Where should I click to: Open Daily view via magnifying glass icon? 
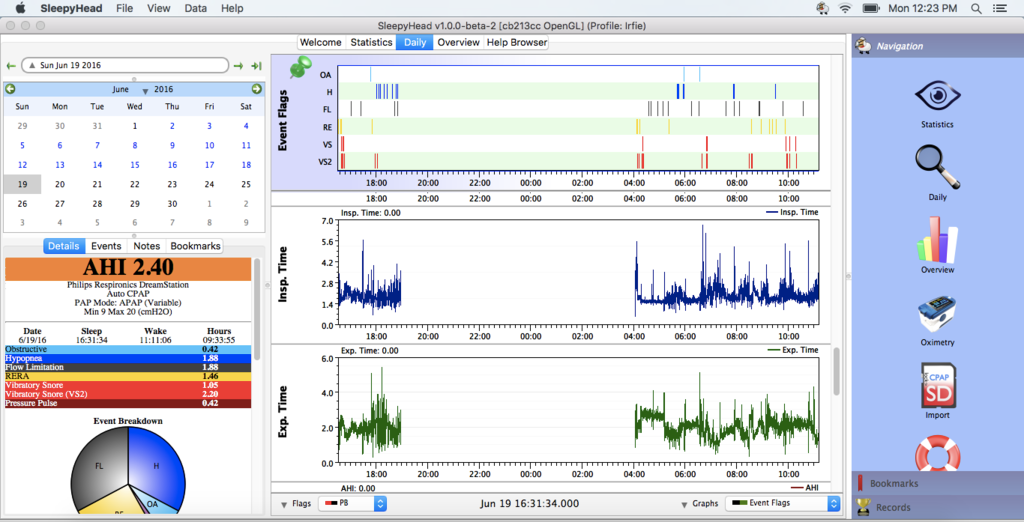point(937,167)
